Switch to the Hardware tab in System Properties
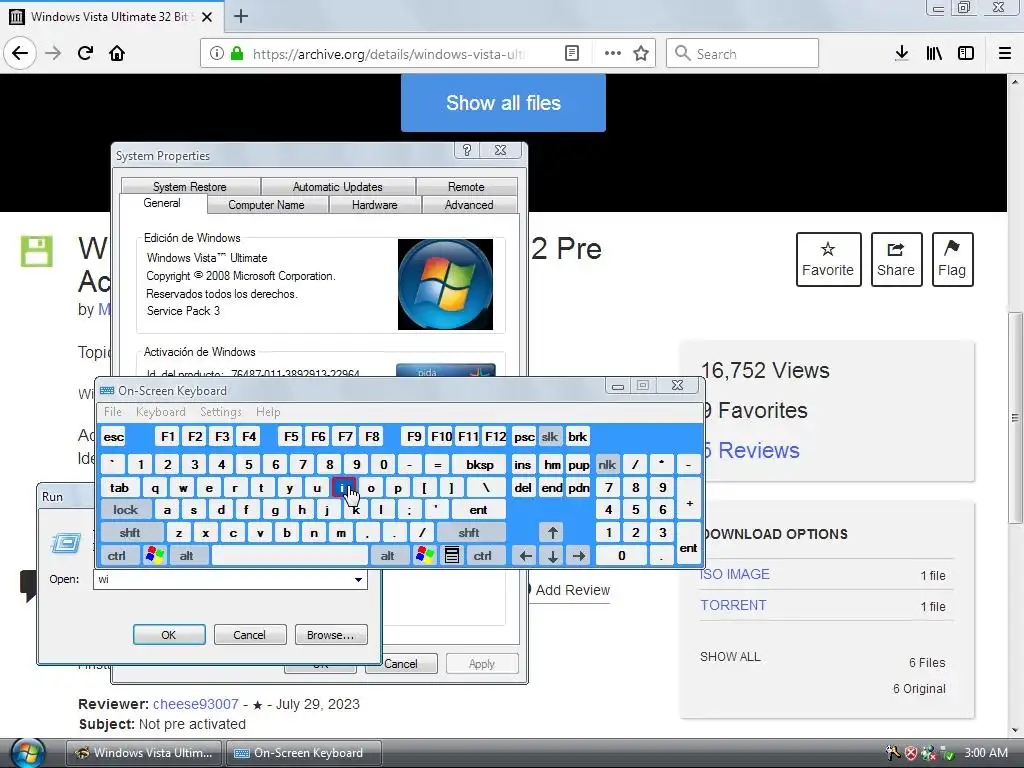The height and width of the screenshot is (768, 1024). point(374,205)
